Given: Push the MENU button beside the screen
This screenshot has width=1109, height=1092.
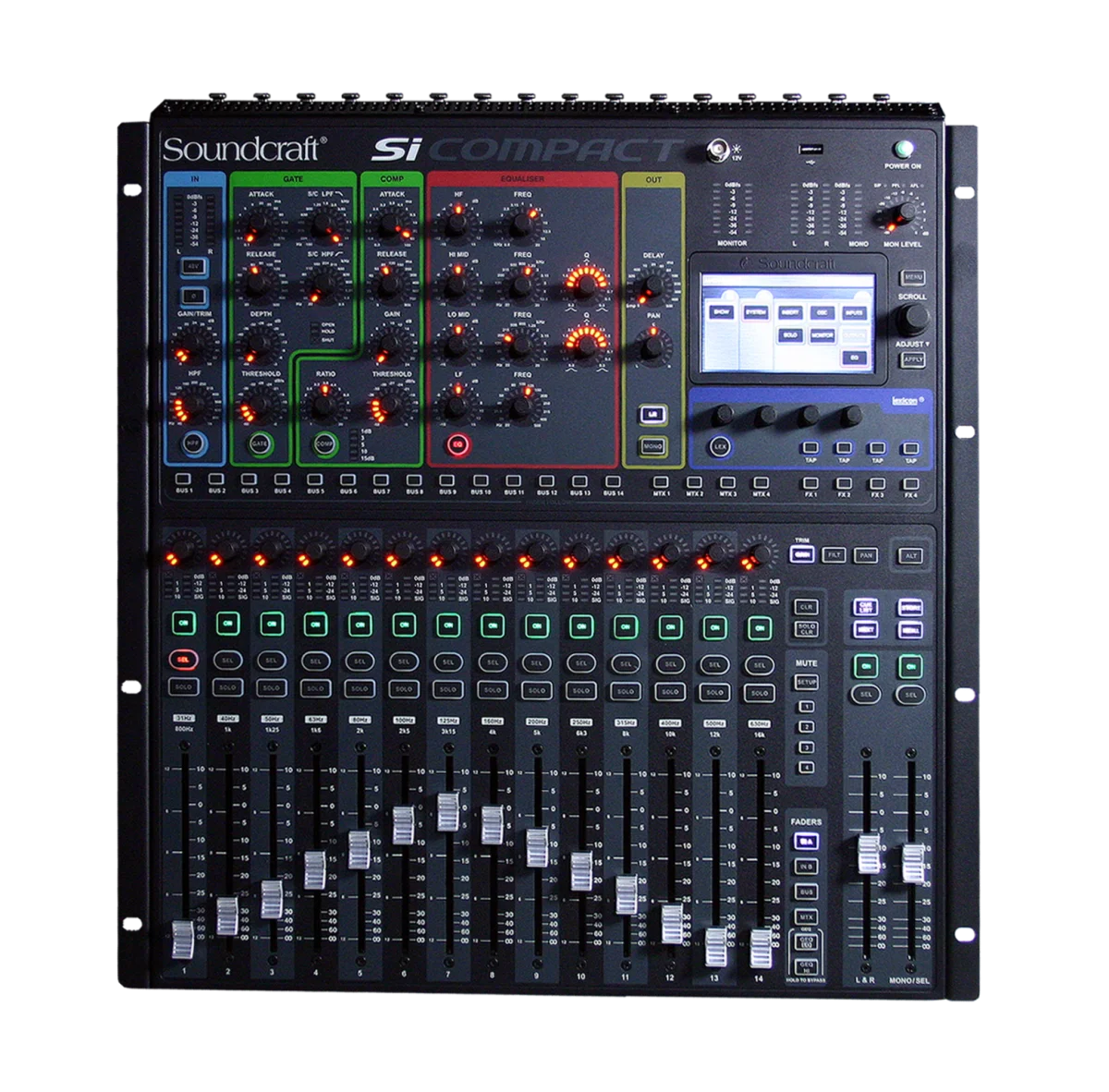Looking at the screenshot, I should pos(913,277).
